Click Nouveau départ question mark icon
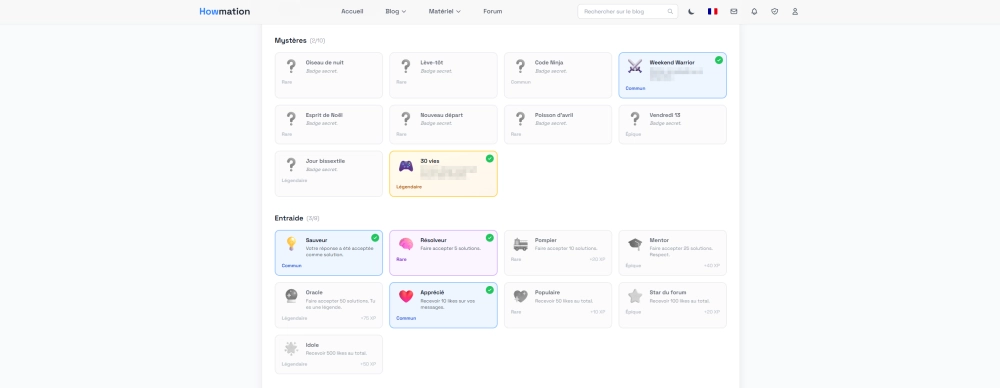1000x388 pixels. [406, 119]
